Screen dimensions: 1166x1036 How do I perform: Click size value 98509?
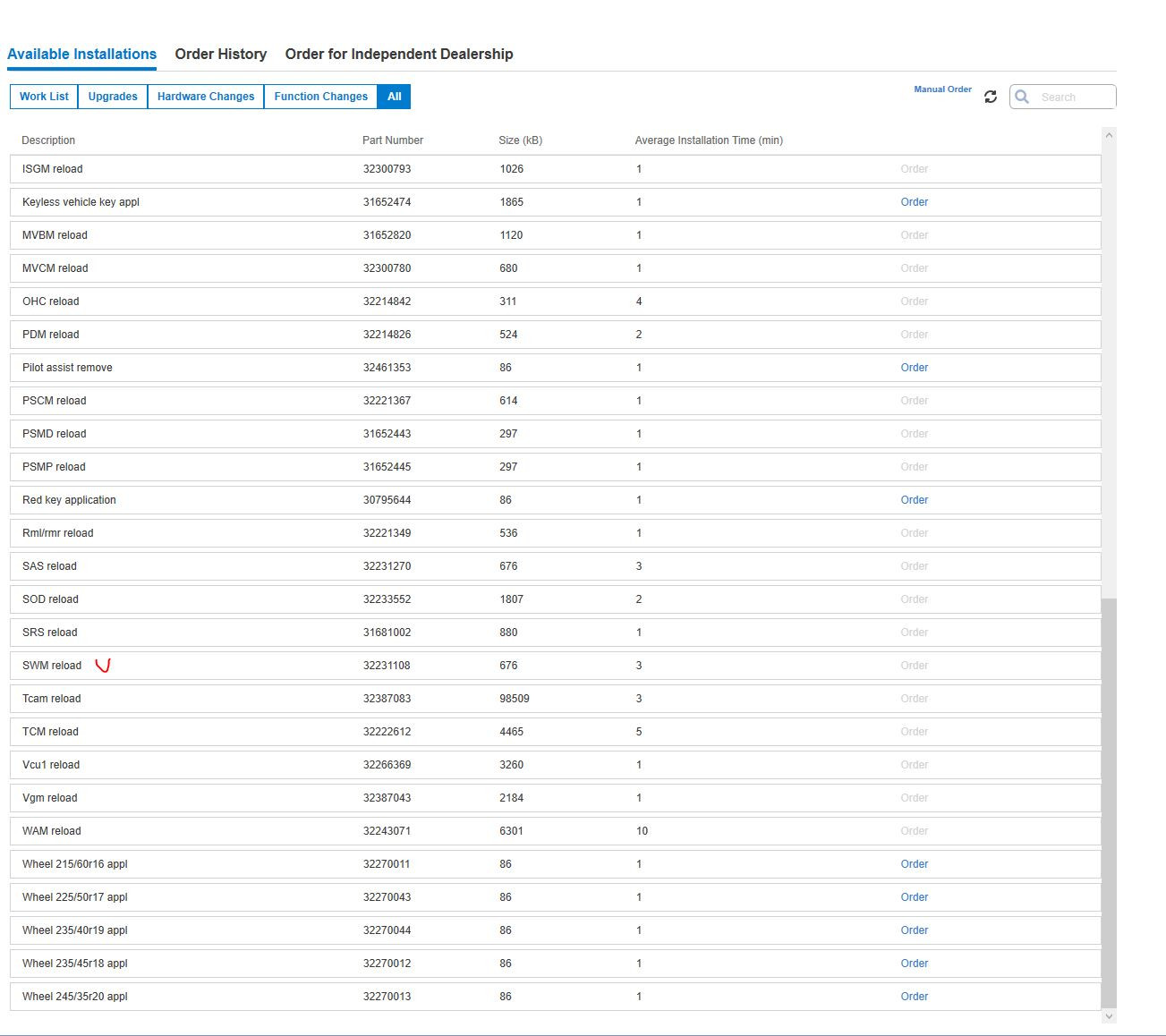(515, 699)
